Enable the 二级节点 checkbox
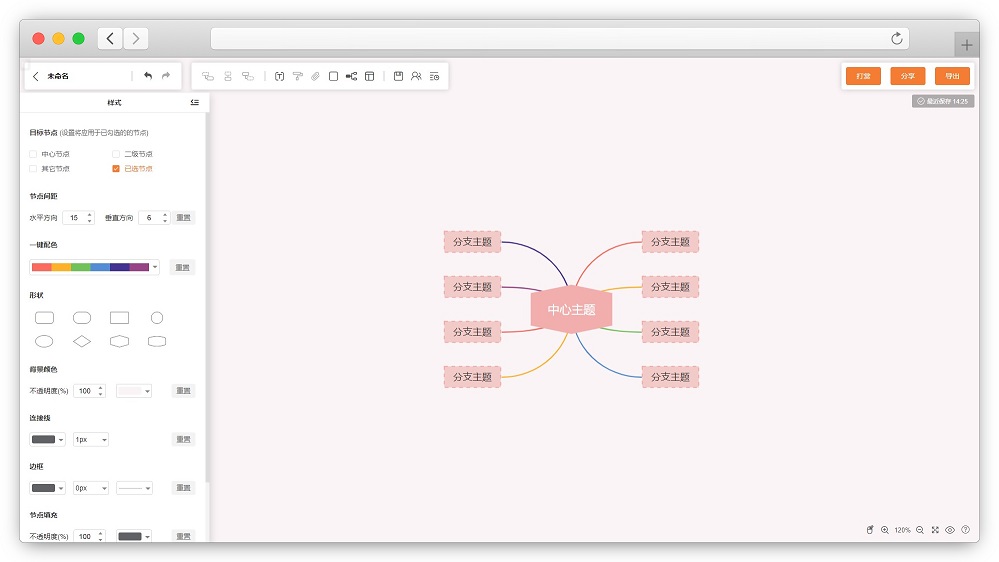 [116, 154]
